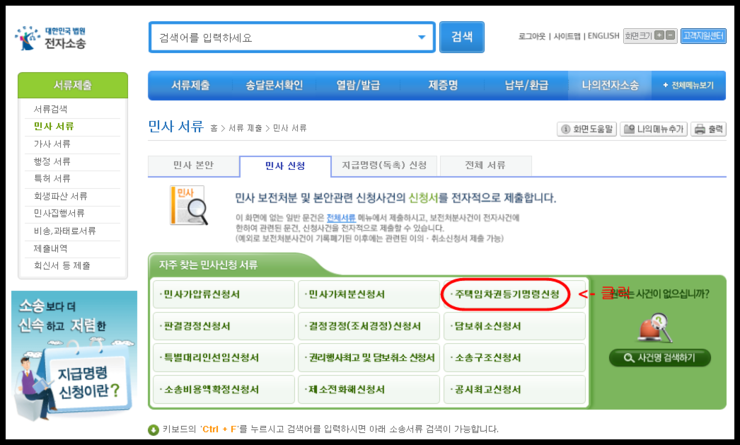Image resolution: width=740 pixels, height=445 pixels.
Task: Open the 지급명령 신청이란 banner
Action: pyautogui.click(x=74, y=355)
